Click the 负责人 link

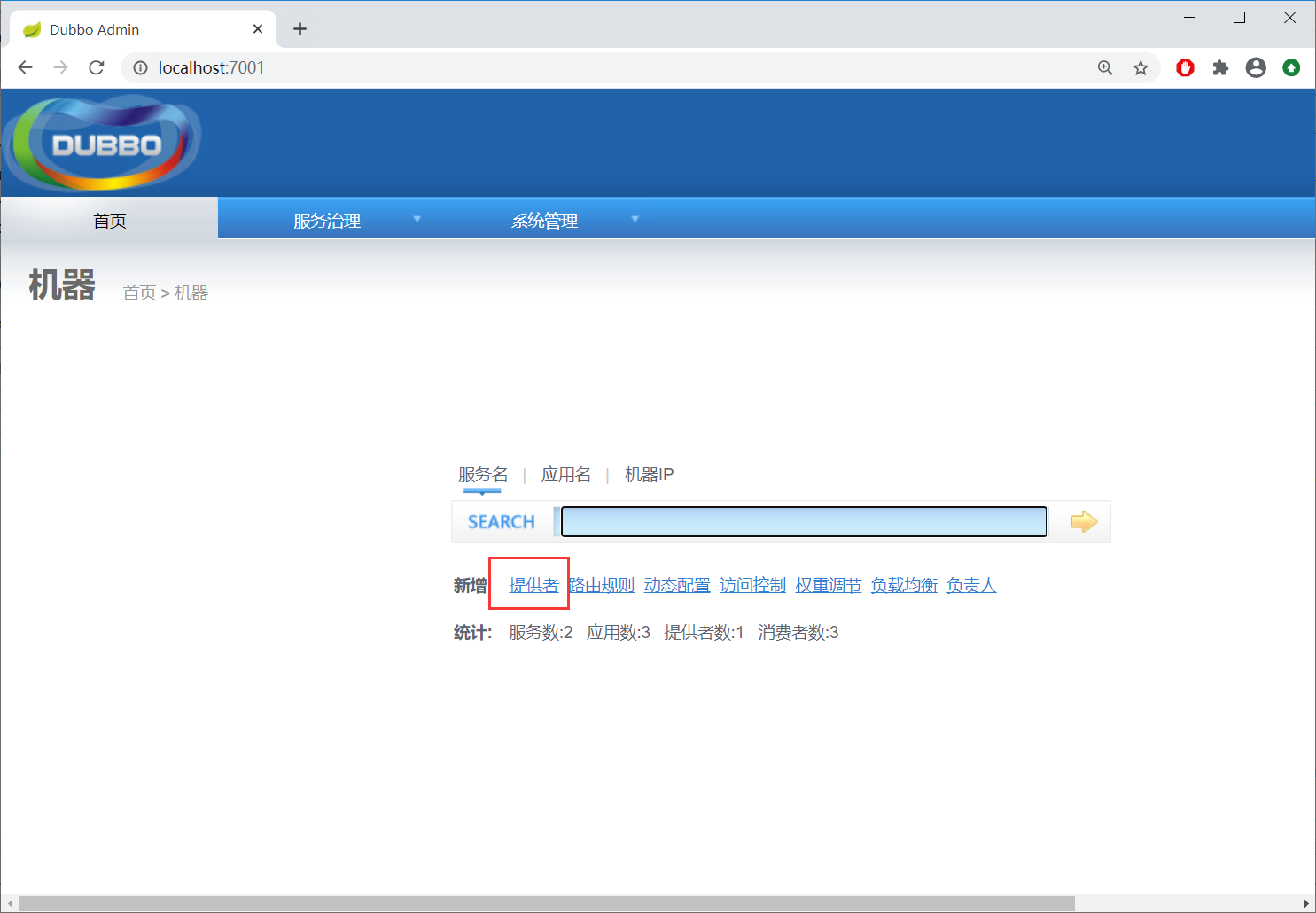point(971,585)
